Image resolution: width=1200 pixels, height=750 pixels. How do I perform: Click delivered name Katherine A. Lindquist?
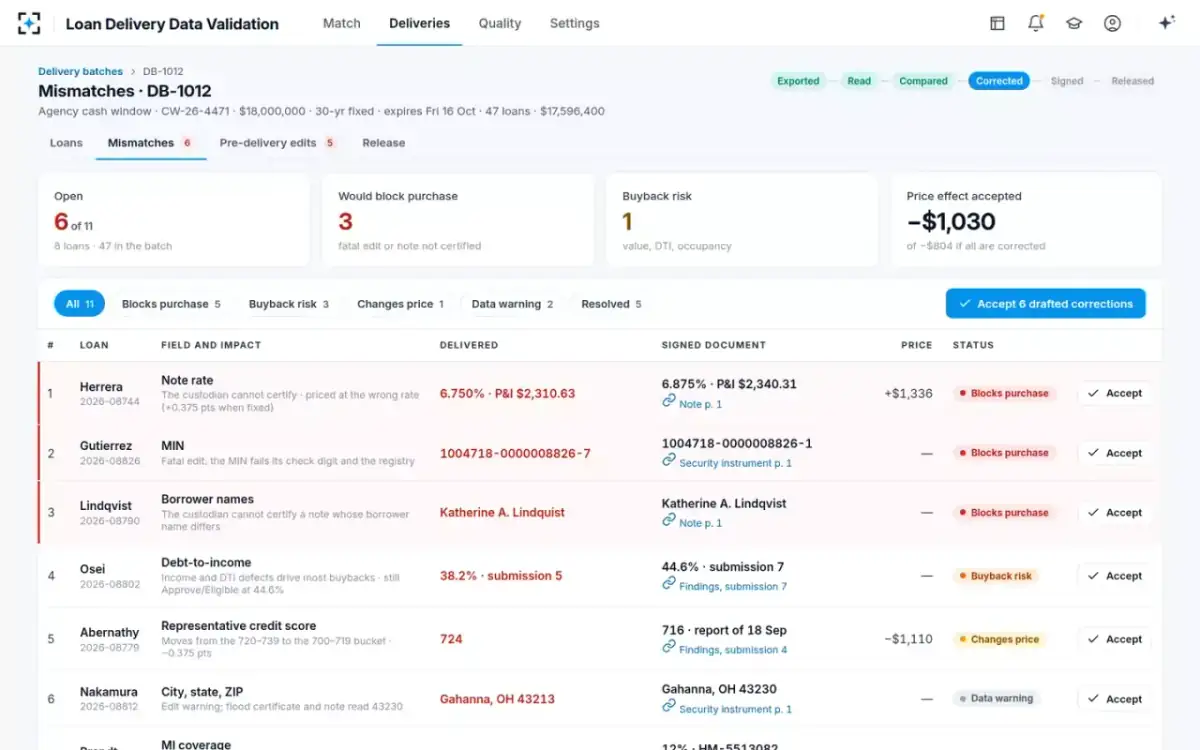(502, 512)
